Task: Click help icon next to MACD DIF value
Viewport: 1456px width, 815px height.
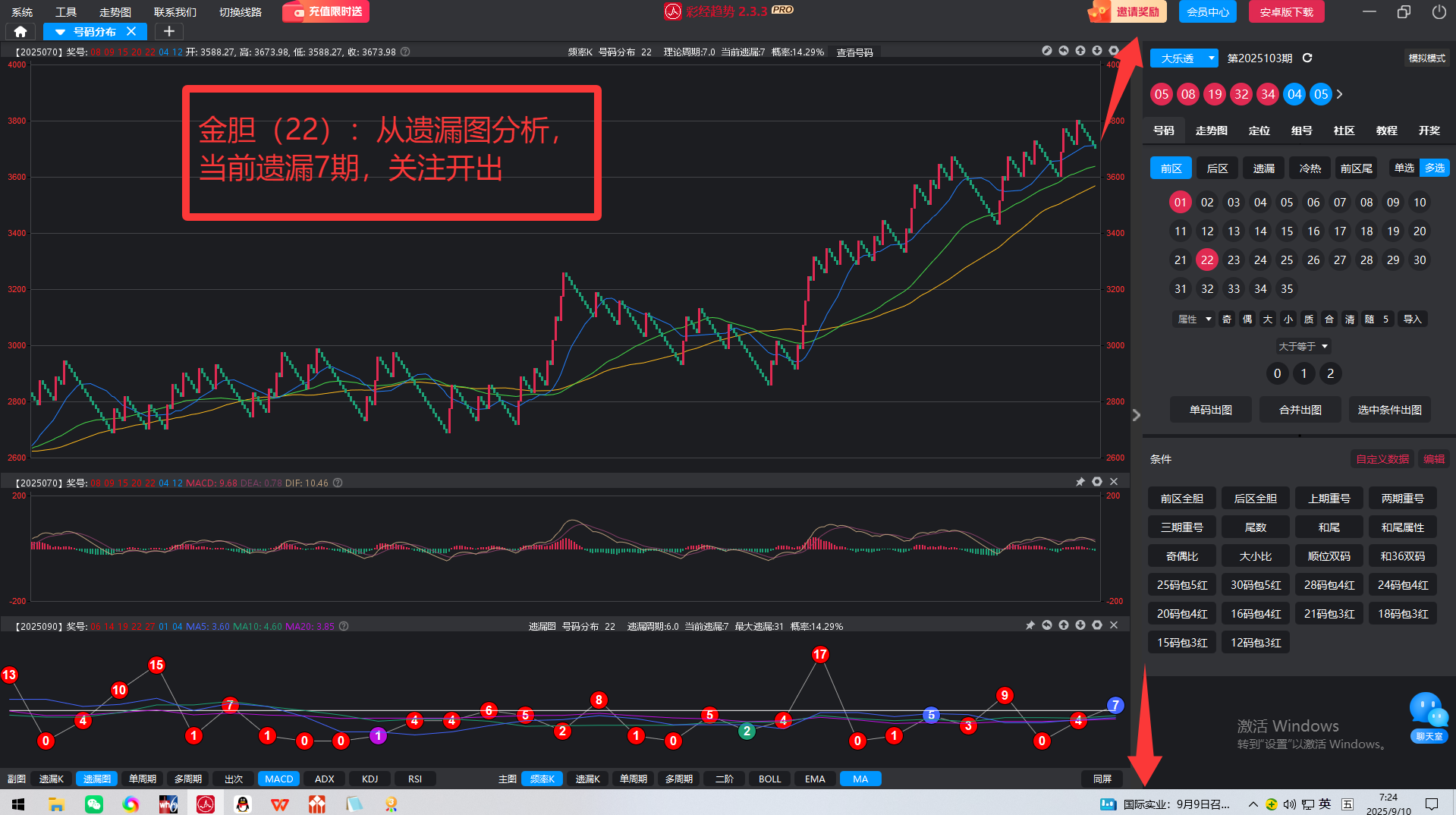Action: click(338, 483)
